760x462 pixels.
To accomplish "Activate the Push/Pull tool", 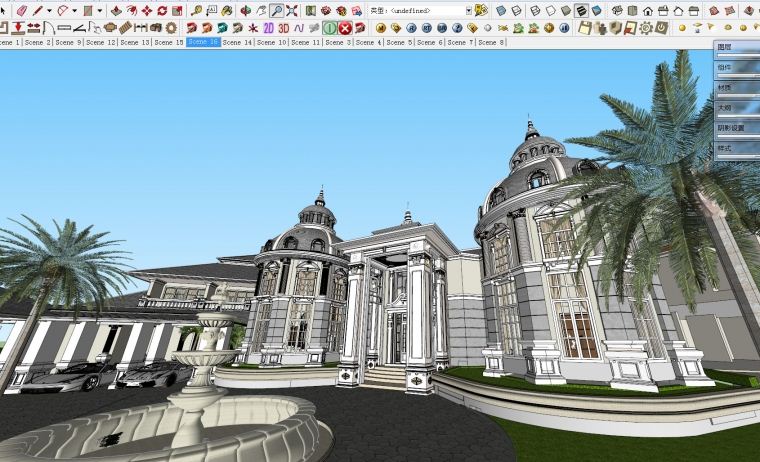I will click(x=116, y=10).
